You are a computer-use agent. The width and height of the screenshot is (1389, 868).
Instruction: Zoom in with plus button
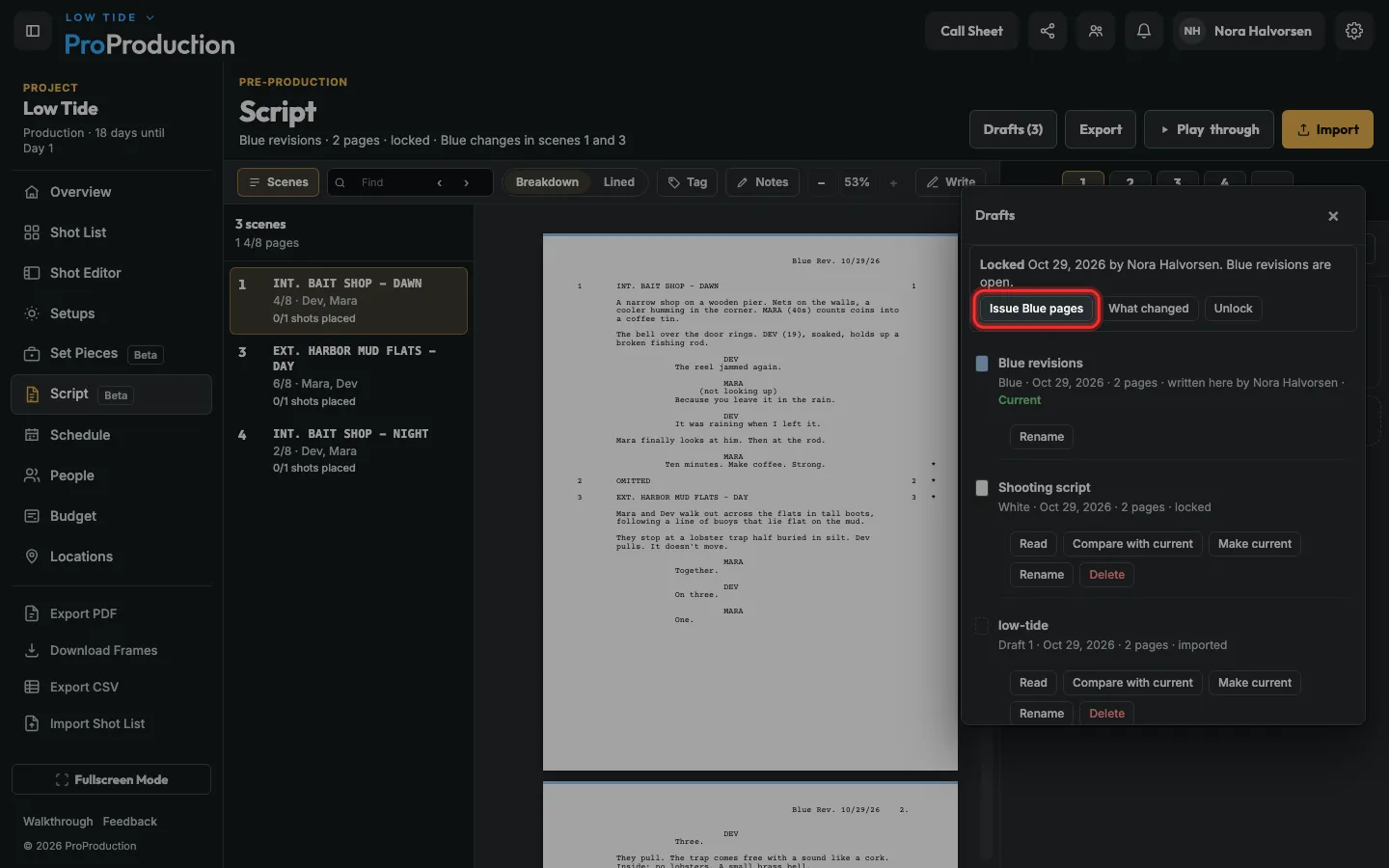(893, 182)
